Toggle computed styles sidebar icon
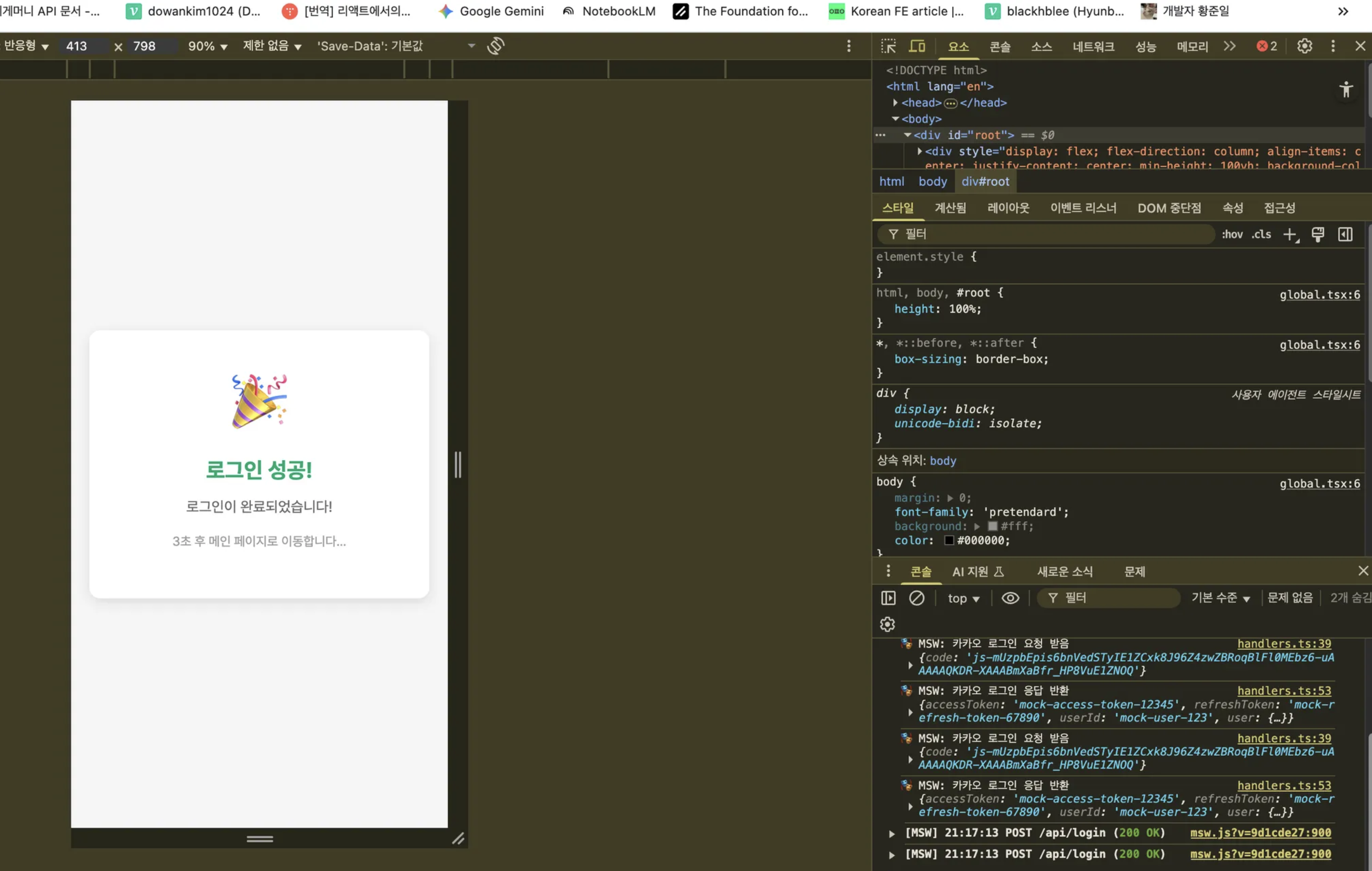This screenshot has height=871, width=1372. [x=1345, y=234]
